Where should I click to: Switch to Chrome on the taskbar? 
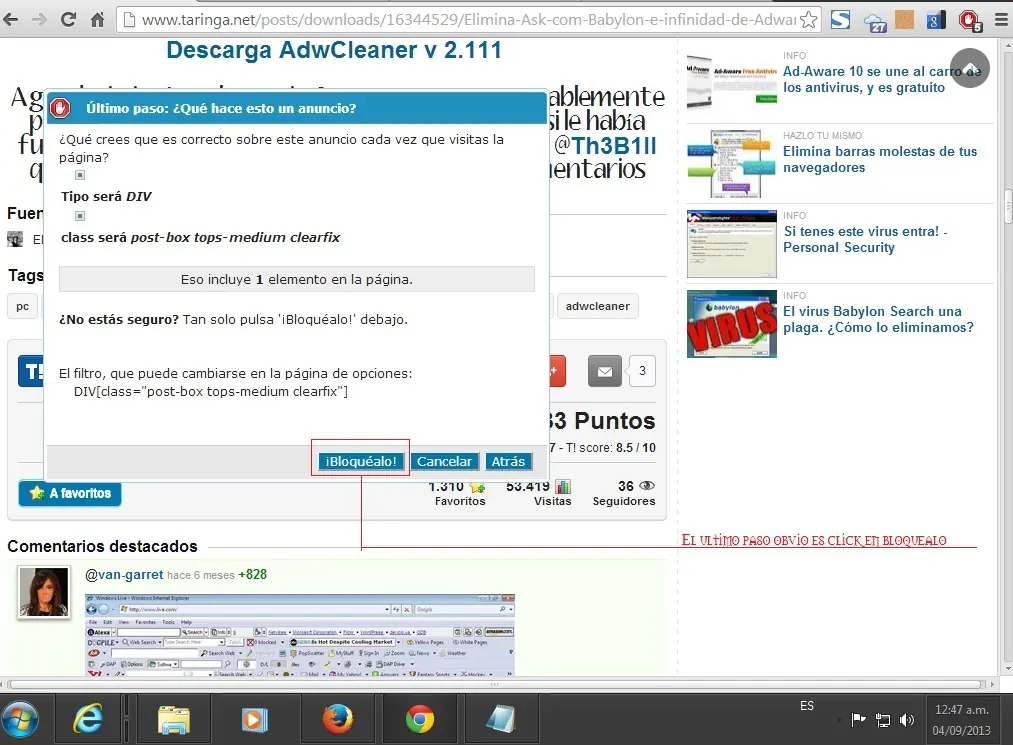coord(420,719)
